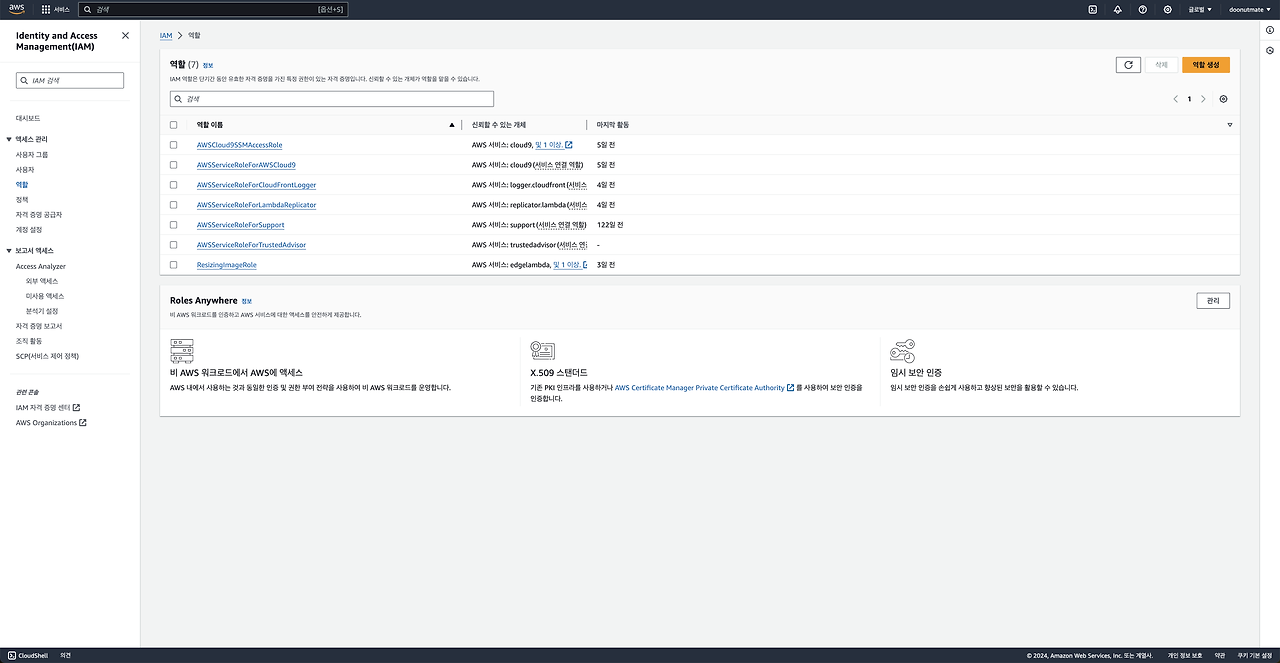Click the external link icon in AWSCloud9SSMAccessRole row
The width and height of the screenshot is (1280, 663).
569,145
